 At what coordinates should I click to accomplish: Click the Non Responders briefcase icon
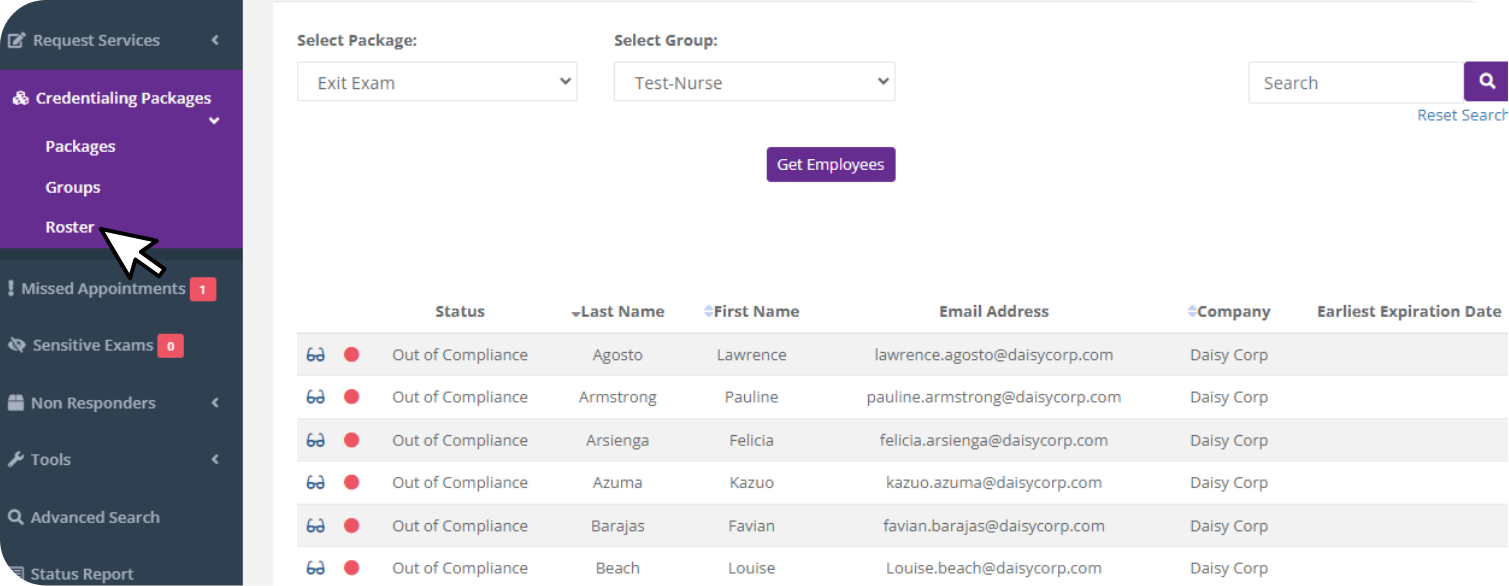(15, 403)
